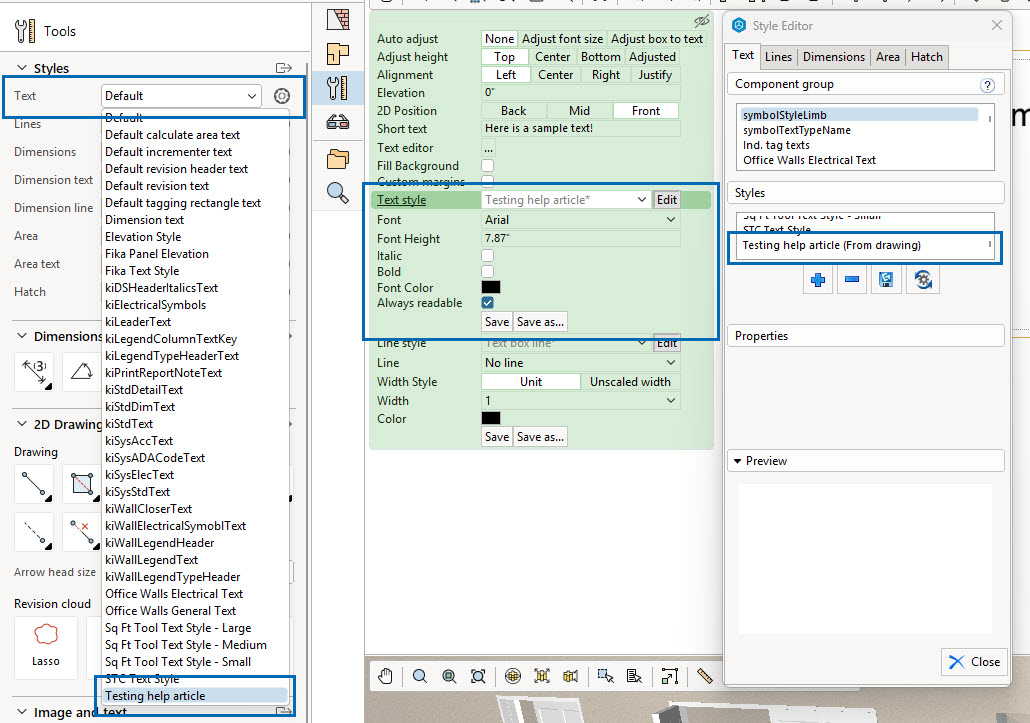Select the rectangle drawing tool

pyautogui.click(x=81, y=485)
